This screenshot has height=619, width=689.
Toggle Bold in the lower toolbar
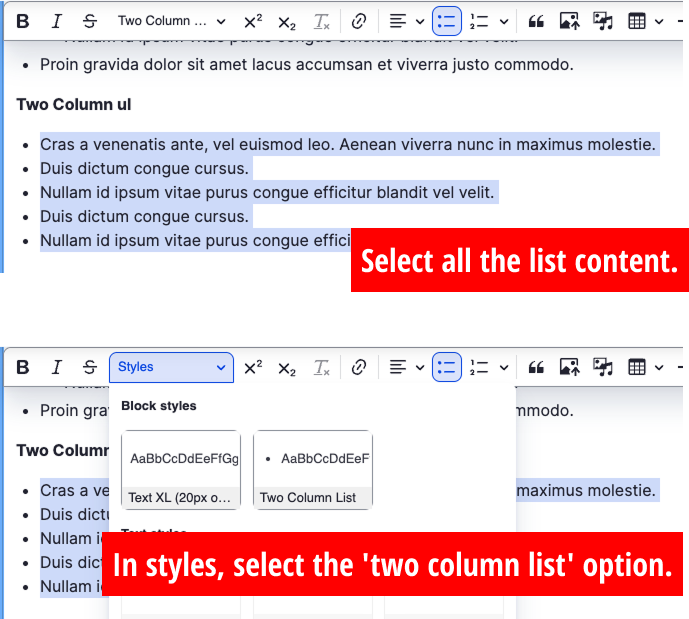[x=23, y=367]
